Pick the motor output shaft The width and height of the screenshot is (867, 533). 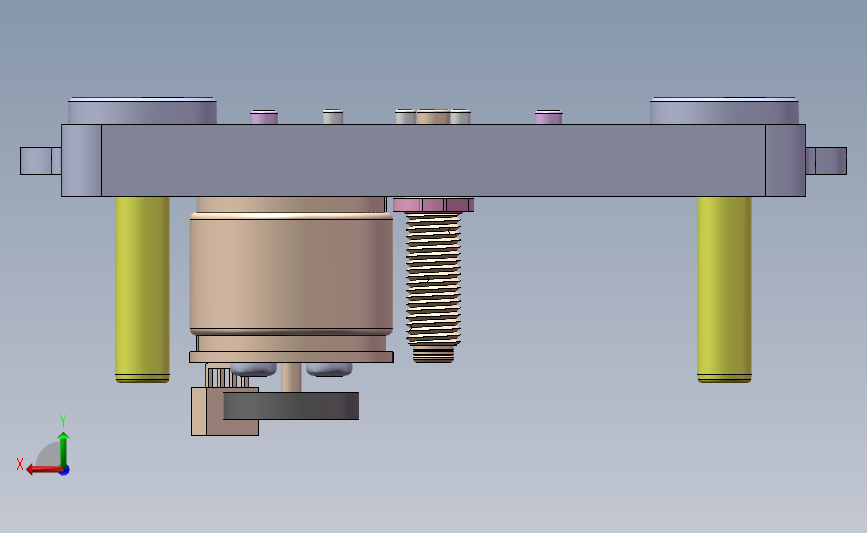(x=291, y=377)
